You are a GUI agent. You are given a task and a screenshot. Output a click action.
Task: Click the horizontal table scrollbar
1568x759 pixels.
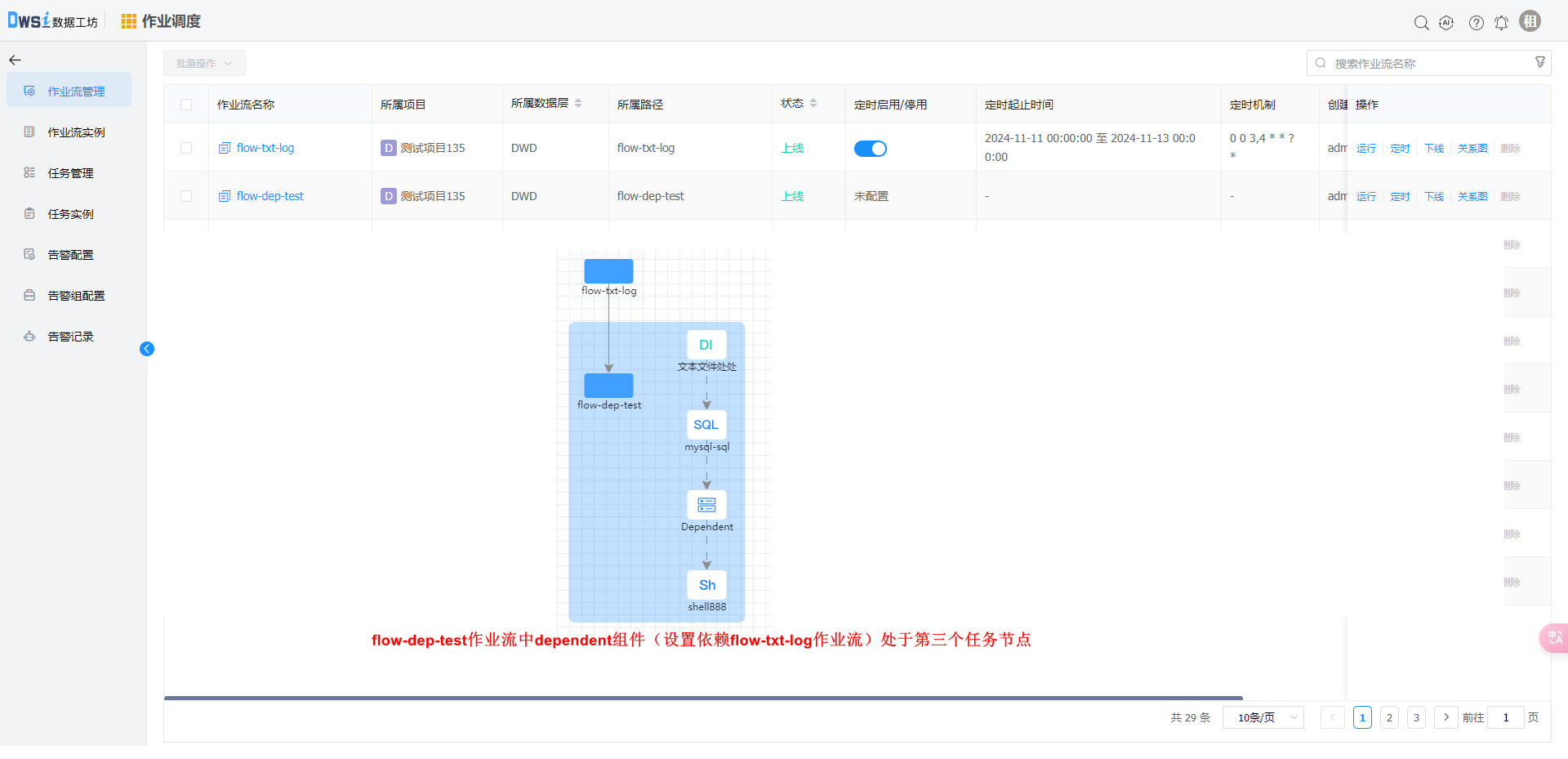pos(702,699)
